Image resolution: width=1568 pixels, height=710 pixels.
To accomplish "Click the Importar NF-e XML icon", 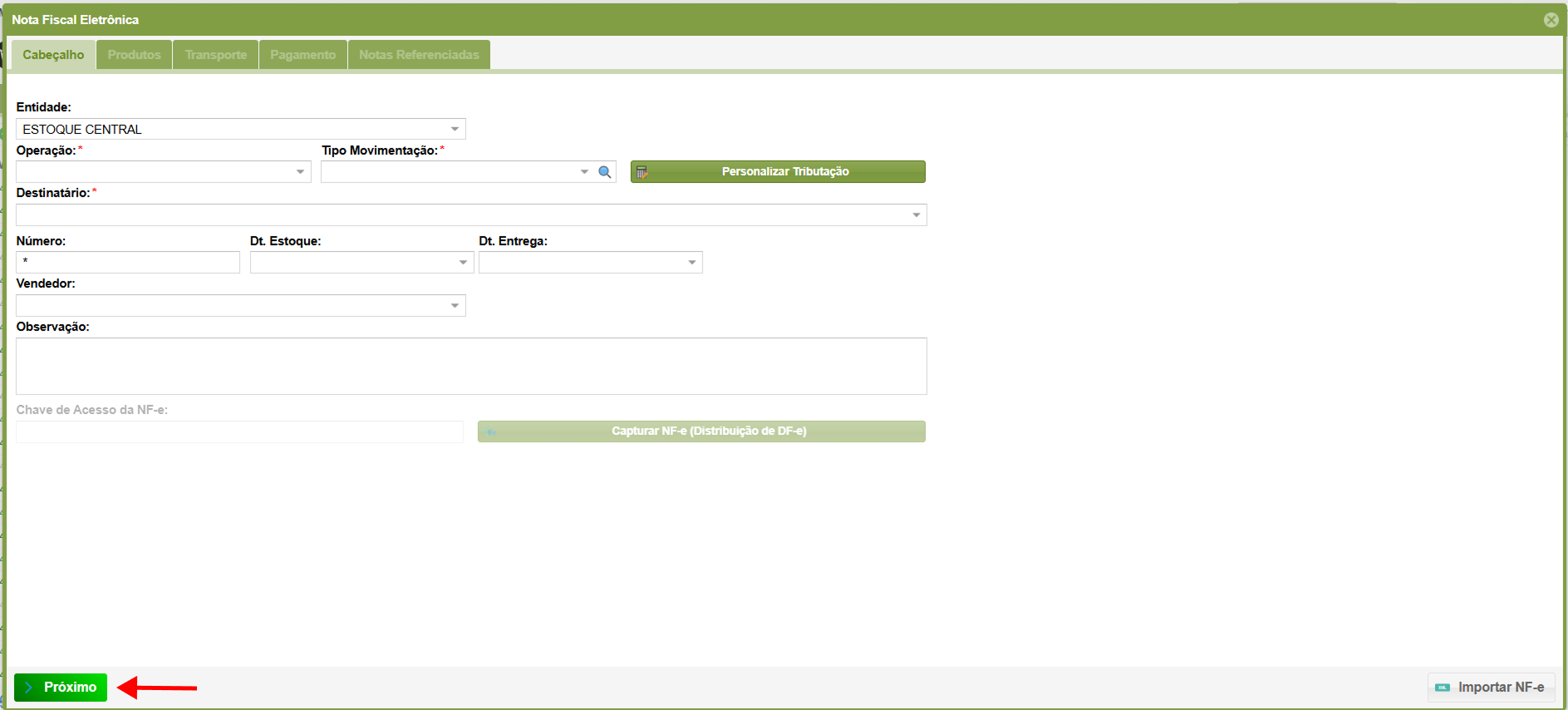I will (x=1443, y=688).
